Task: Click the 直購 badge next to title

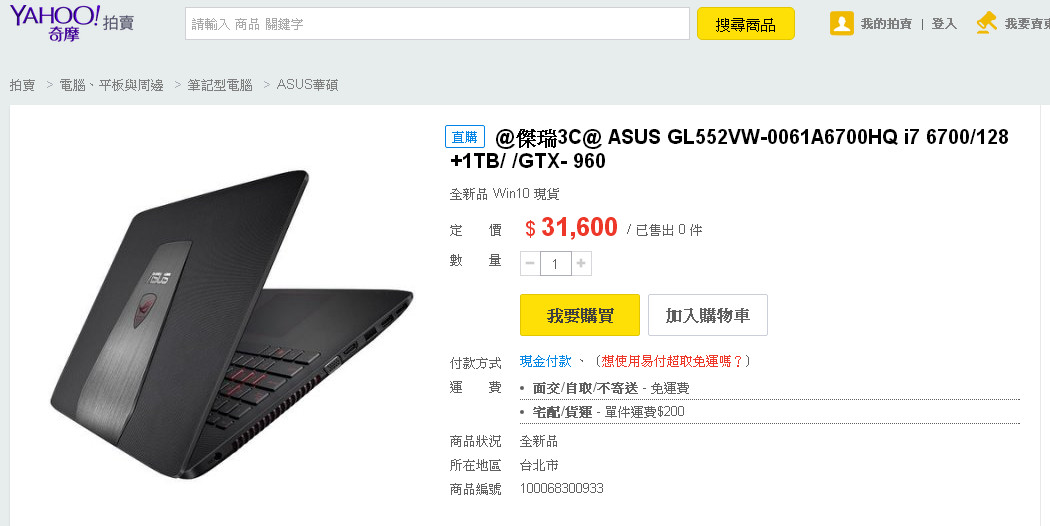Action: [x=465, y=137]
